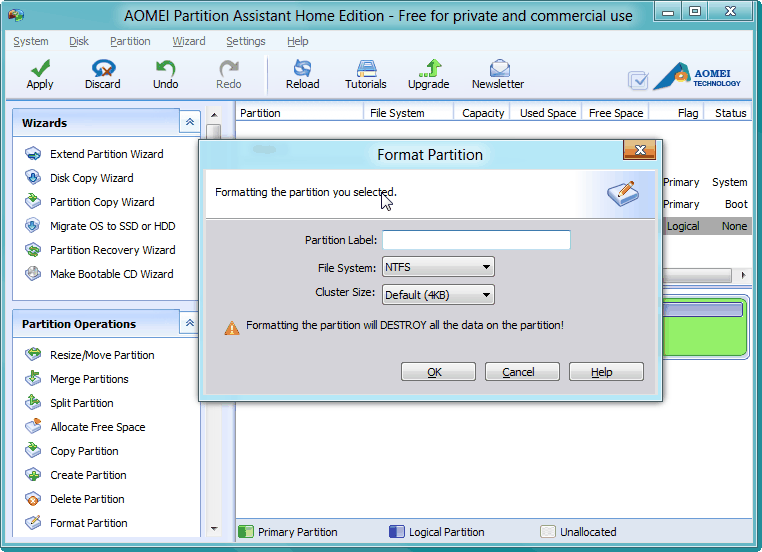Screen dimensions: 762x552
Task: Close the Format Partition dialog
Action: [640, 150]
